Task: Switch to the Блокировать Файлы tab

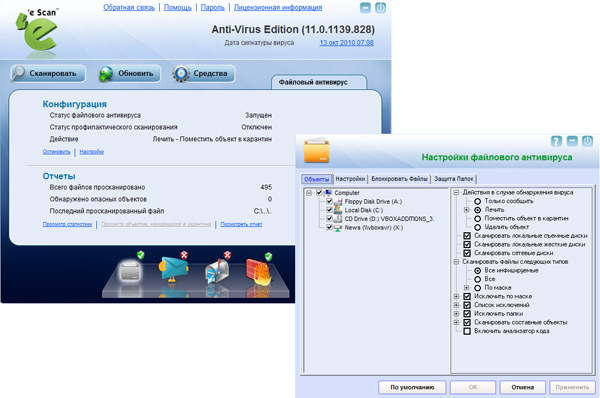Action: 399,179
